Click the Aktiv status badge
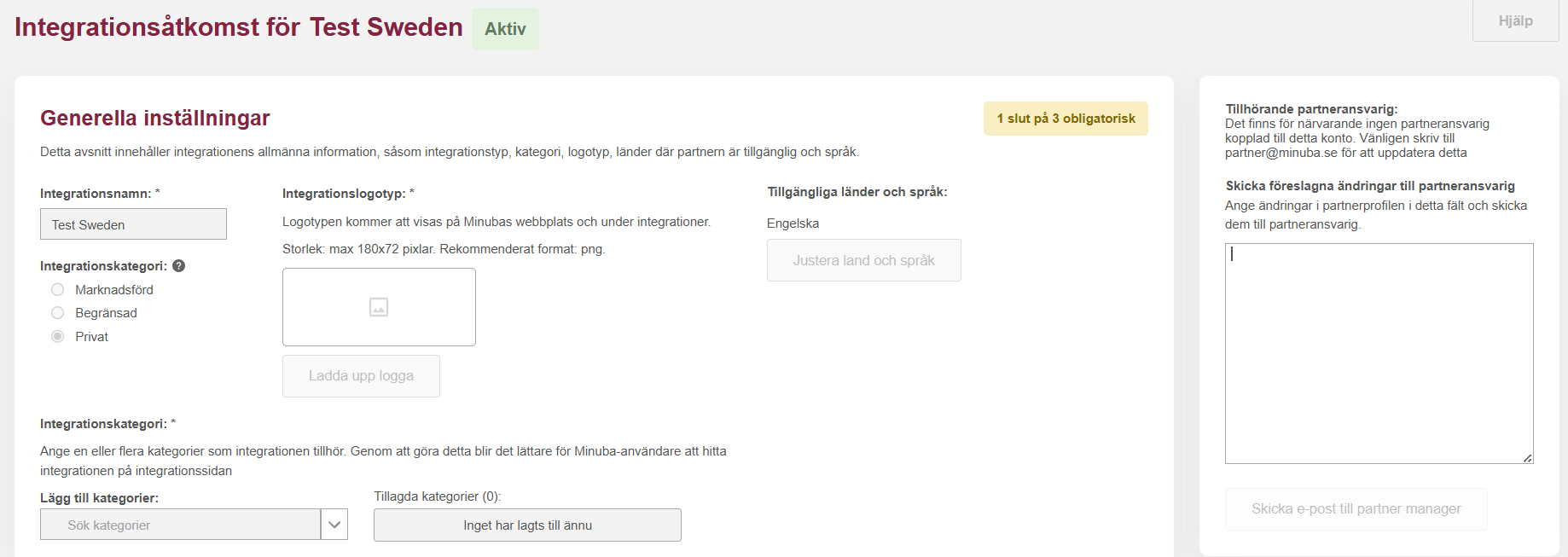The image size is (1568, 557). (505, 29)
